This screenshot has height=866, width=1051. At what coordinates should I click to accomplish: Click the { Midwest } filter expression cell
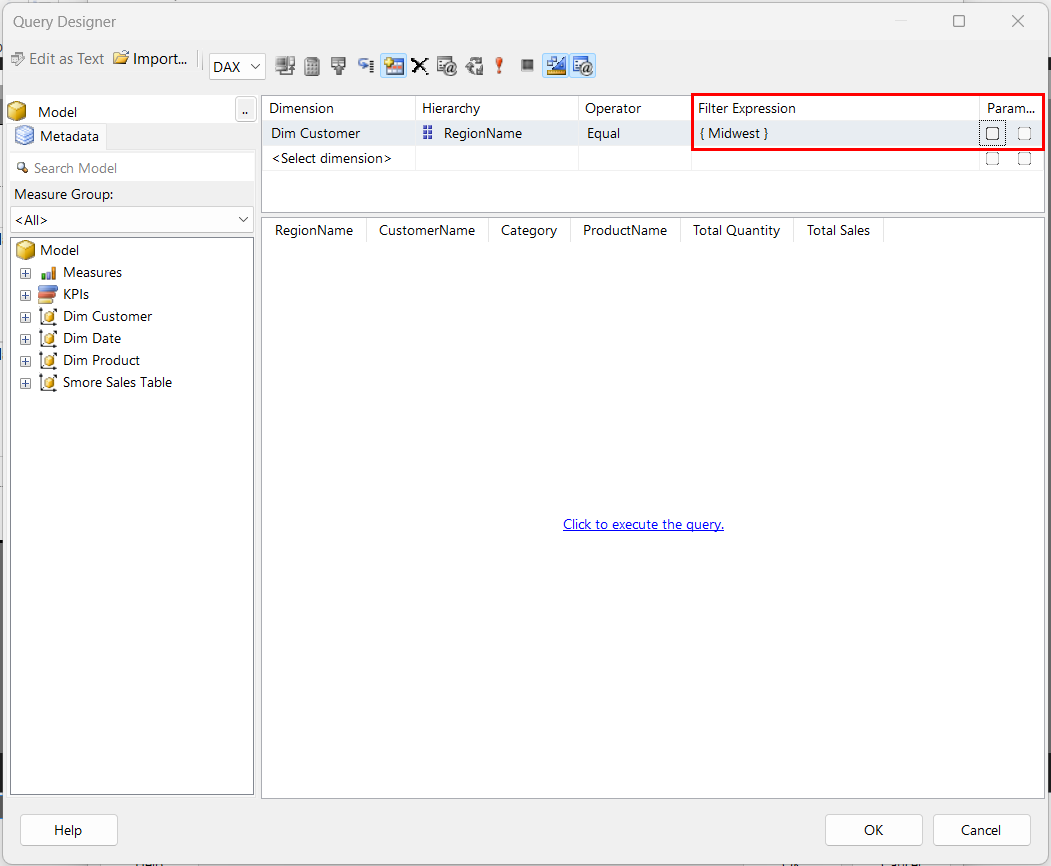(834, 133)
